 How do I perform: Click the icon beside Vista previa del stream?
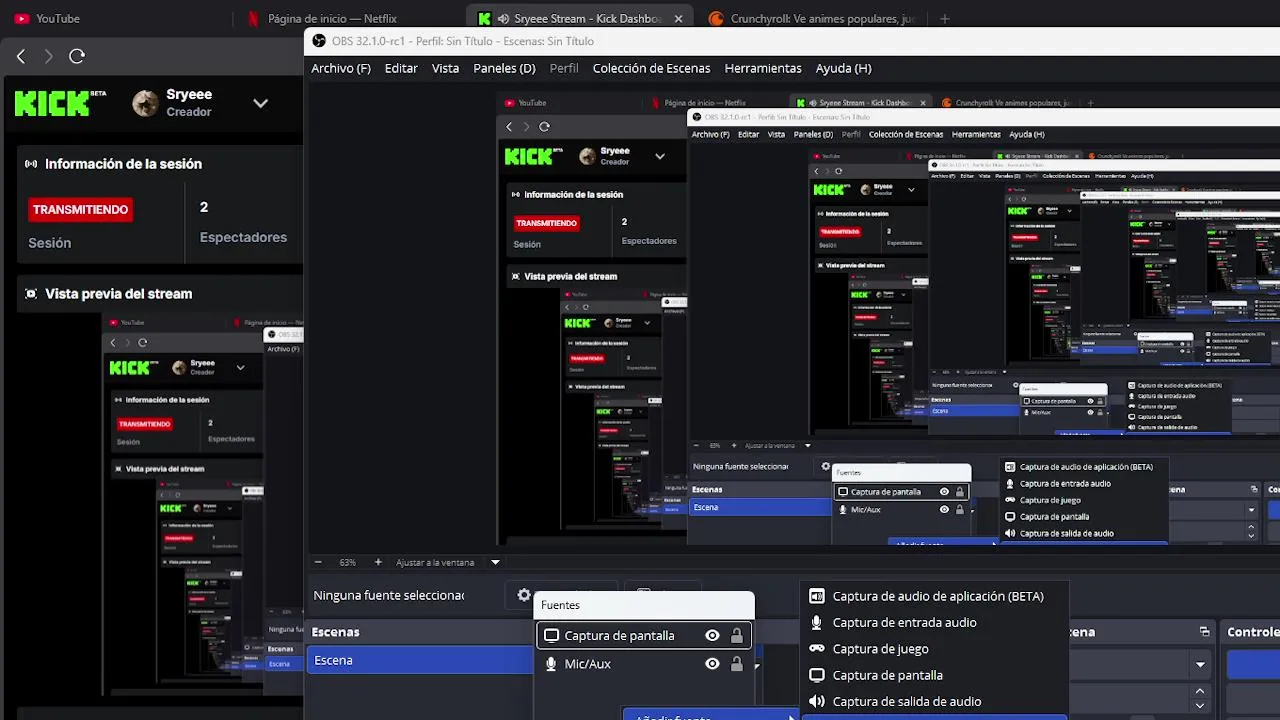coord(31,294)
